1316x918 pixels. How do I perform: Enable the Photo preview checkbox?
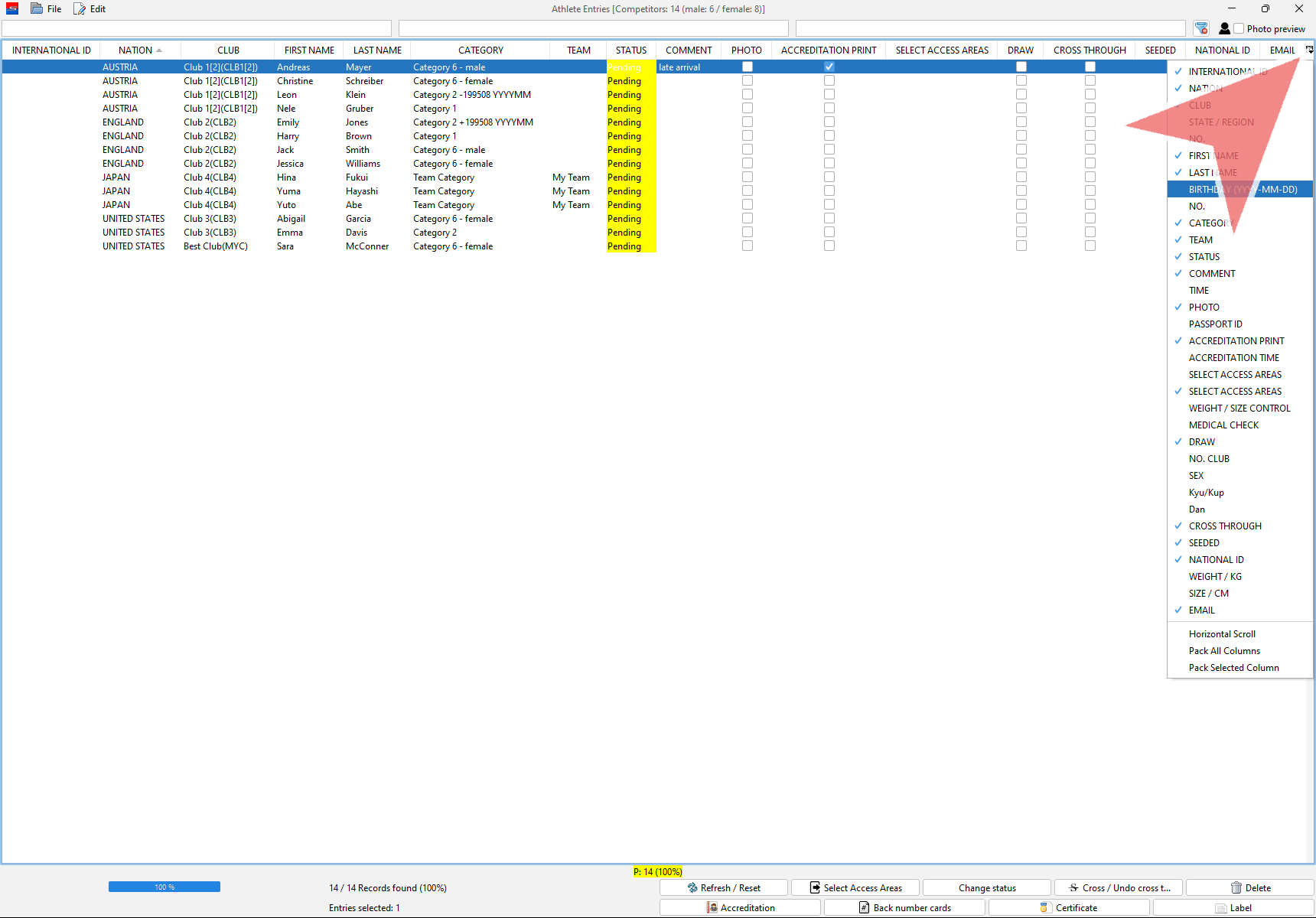pos(1239,28)
